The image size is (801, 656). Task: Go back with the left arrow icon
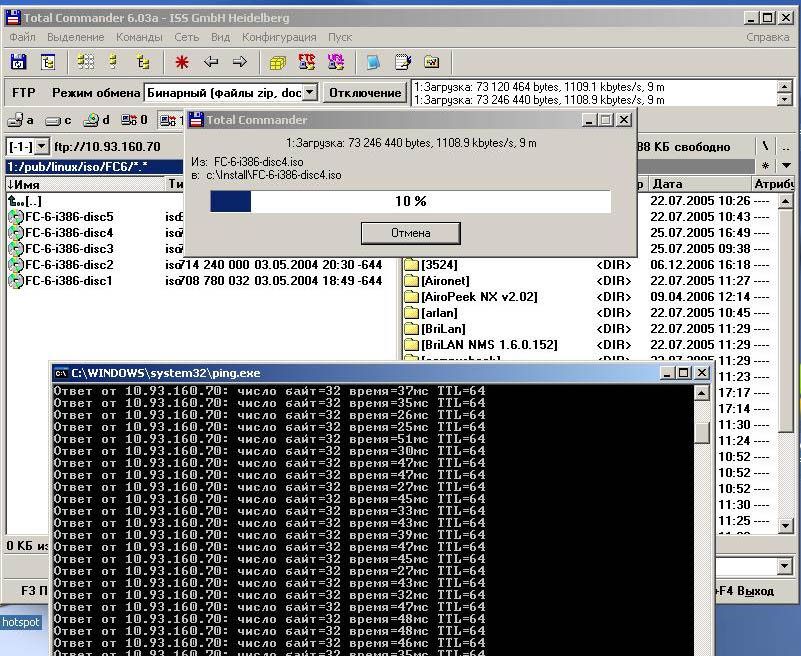[x=211, y=62]
